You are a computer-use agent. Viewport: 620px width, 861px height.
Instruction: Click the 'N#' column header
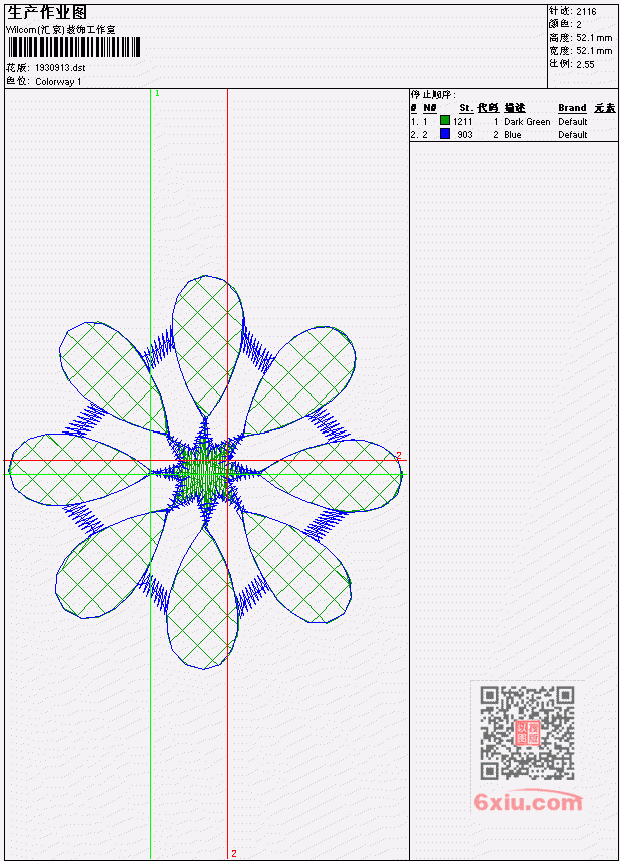pos(429,108)
